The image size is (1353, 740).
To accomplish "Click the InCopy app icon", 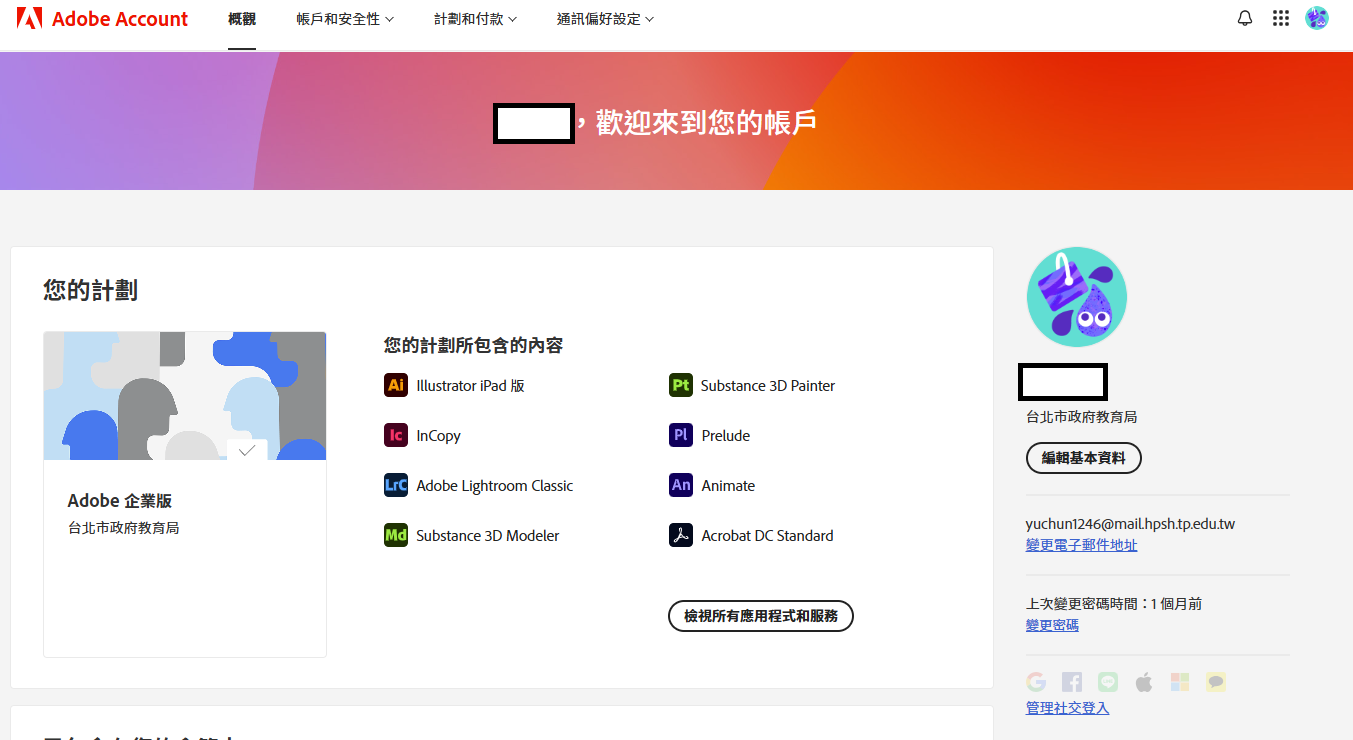I will tap(396, 435).
